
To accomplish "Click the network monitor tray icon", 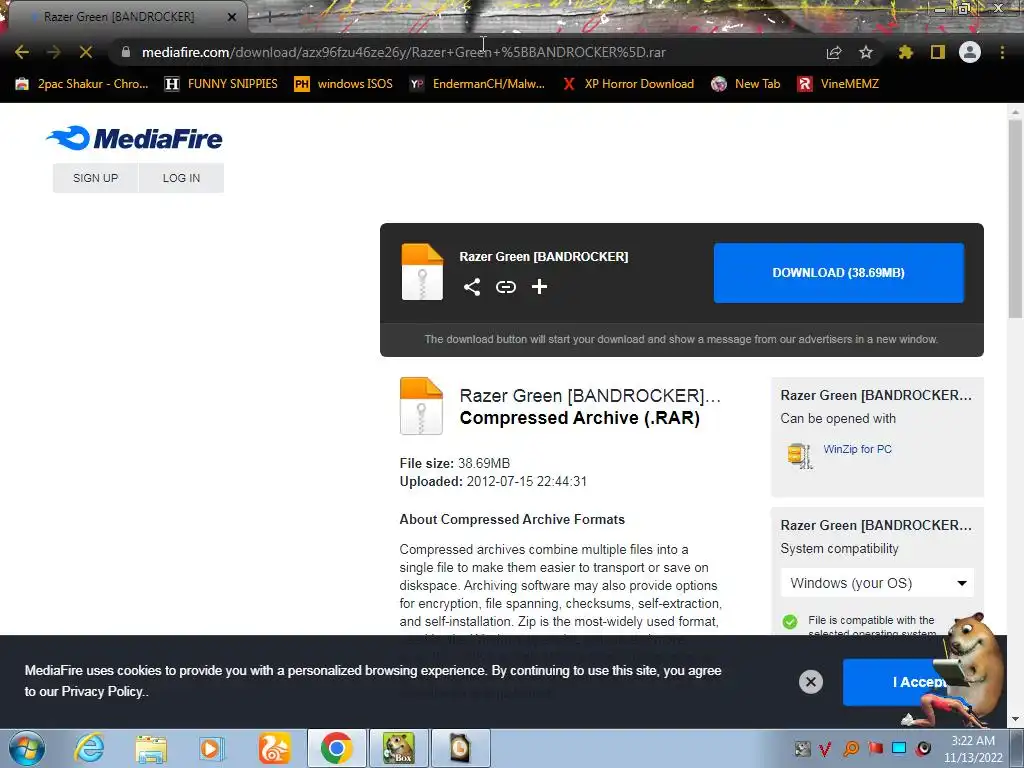I will (x=899, y=748).
